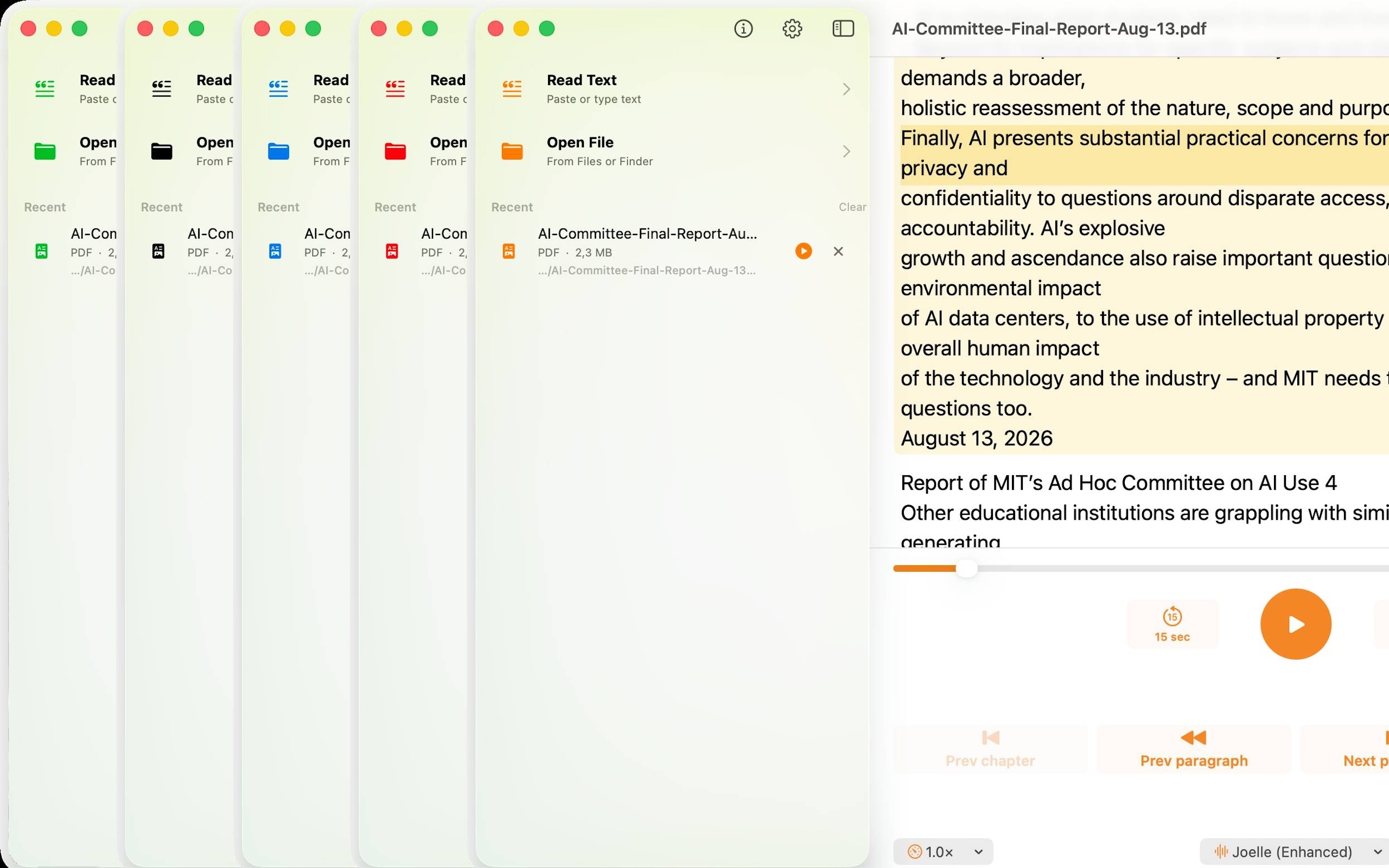This screenshot has height=868, width=1389.
Task: Go to the previous paragraph
Action: [x=1194, y=749]
